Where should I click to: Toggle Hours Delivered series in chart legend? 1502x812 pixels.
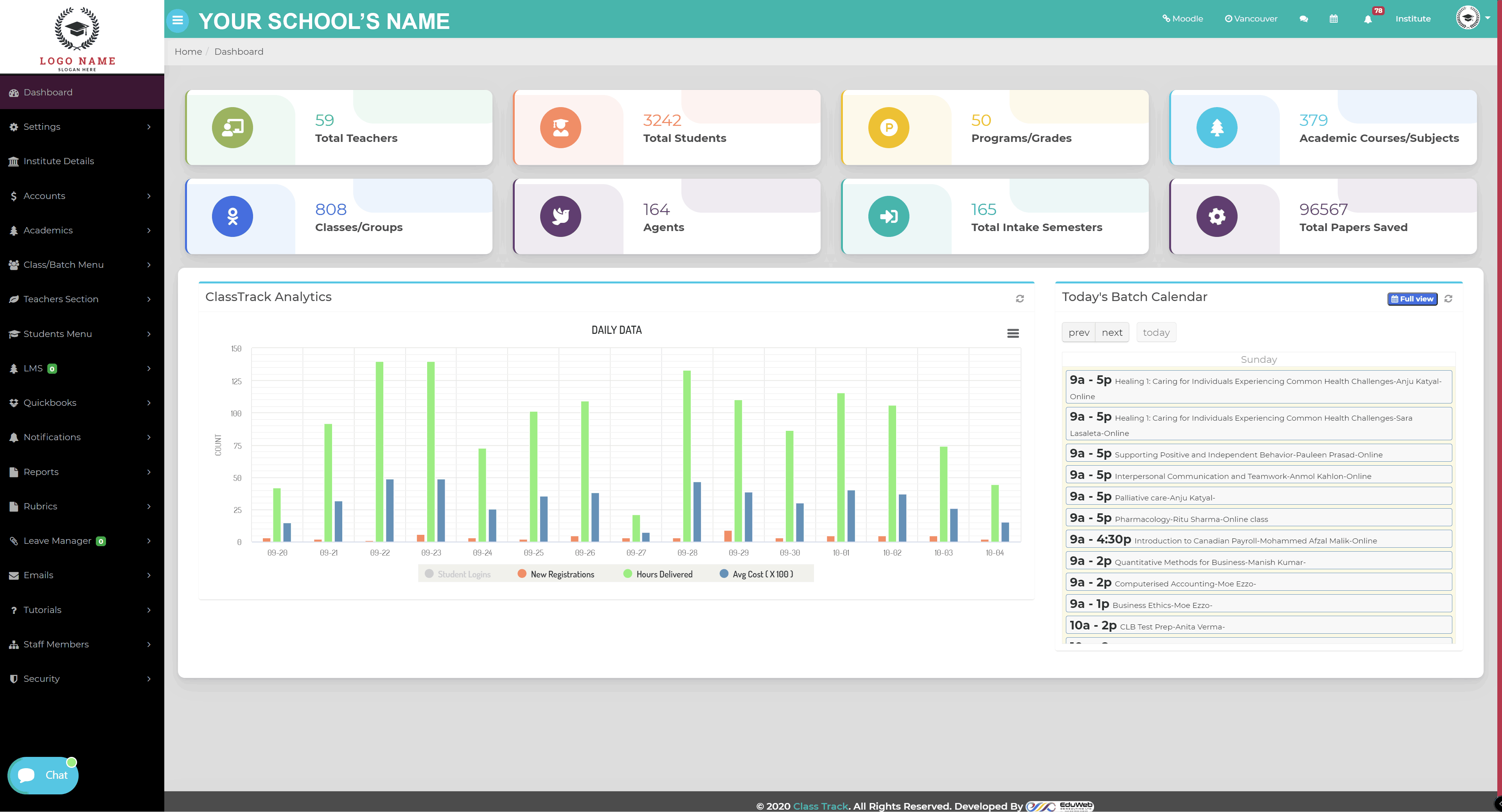click(658, 574)
